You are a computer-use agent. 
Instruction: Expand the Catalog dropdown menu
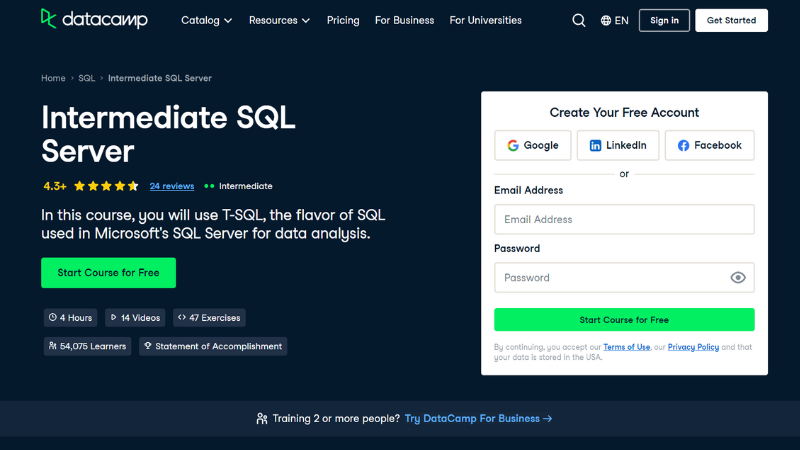pos(207,20)
